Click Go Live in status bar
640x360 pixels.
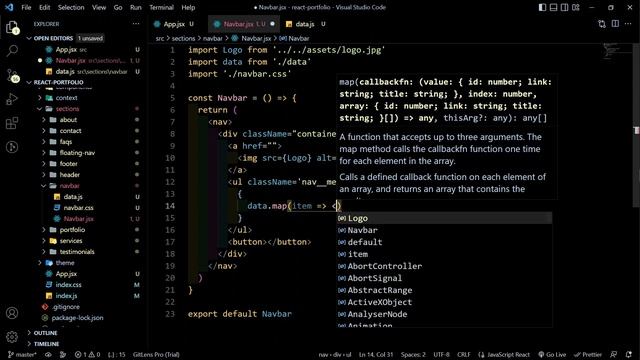click(x=552, y=355)
